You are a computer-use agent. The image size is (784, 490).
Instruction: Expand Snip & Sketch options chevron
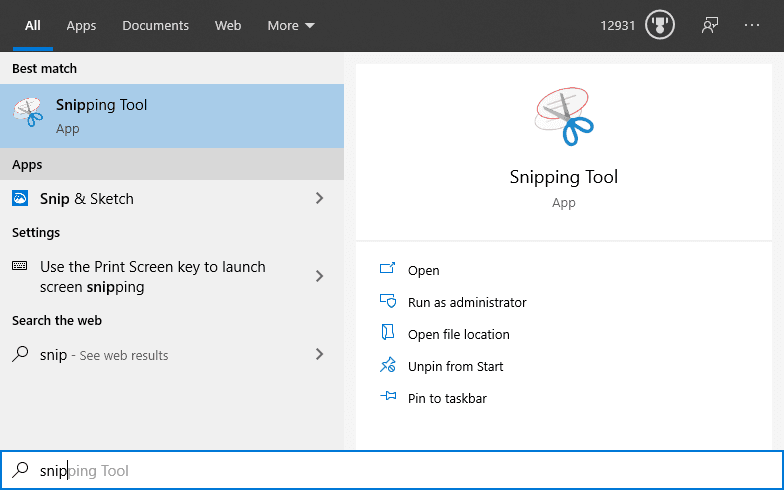click(x=319, y=199)
